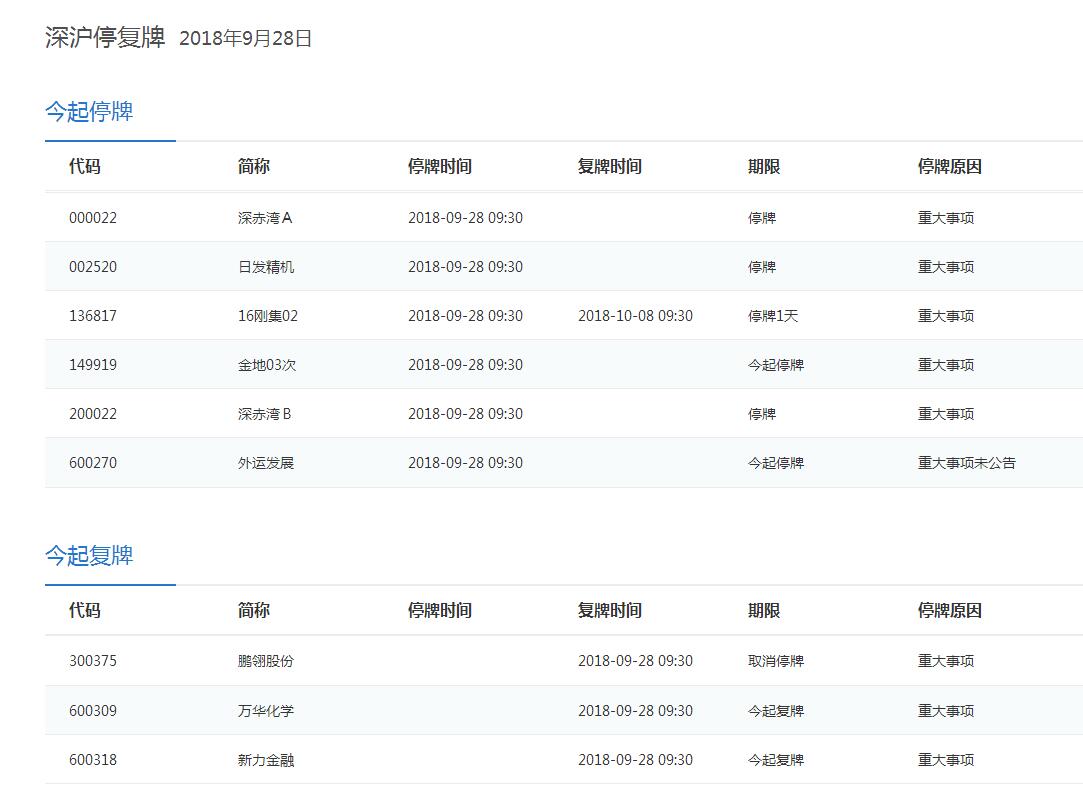Image resolution: width=1083 pixels, height=792 pixels.
Task: Open the 深赤湾A stock entry
Action: [x=265, y=218]
